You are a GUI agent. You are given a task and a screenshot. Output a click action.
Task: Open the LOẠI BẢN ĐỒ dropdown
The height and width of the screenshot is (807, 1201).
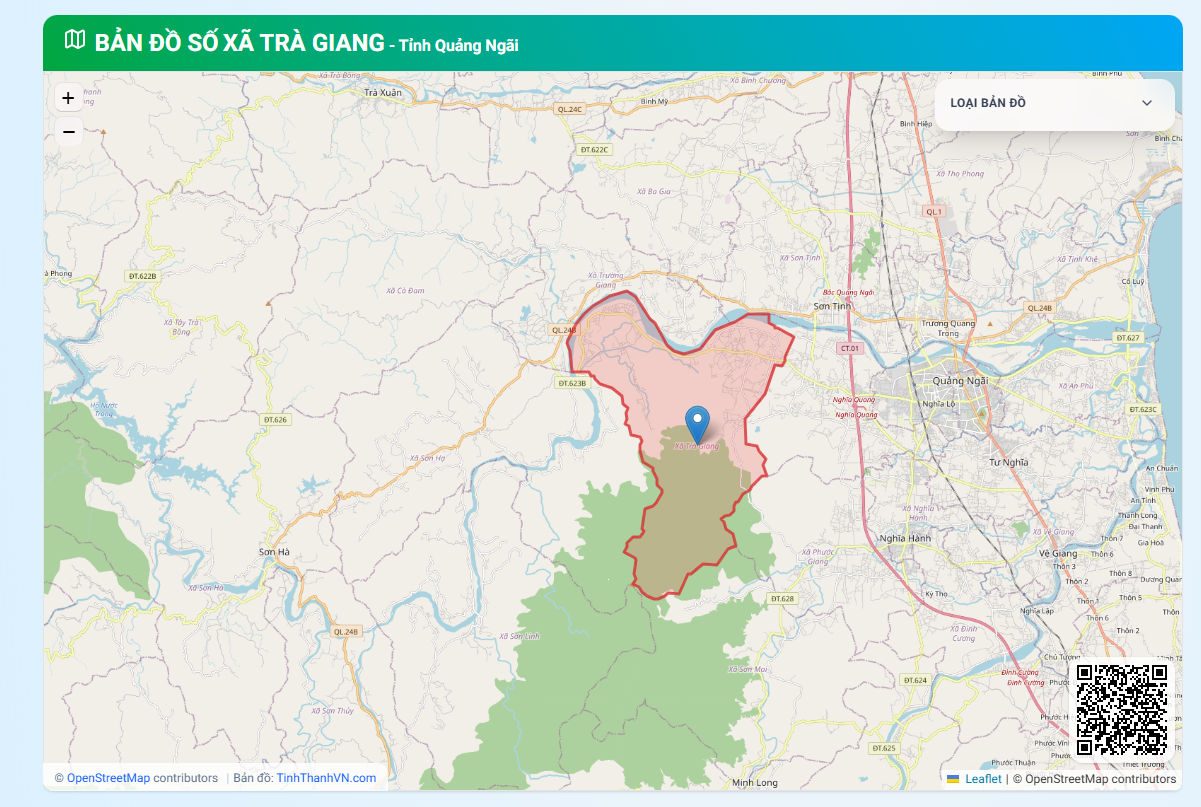click(1054, 103)
